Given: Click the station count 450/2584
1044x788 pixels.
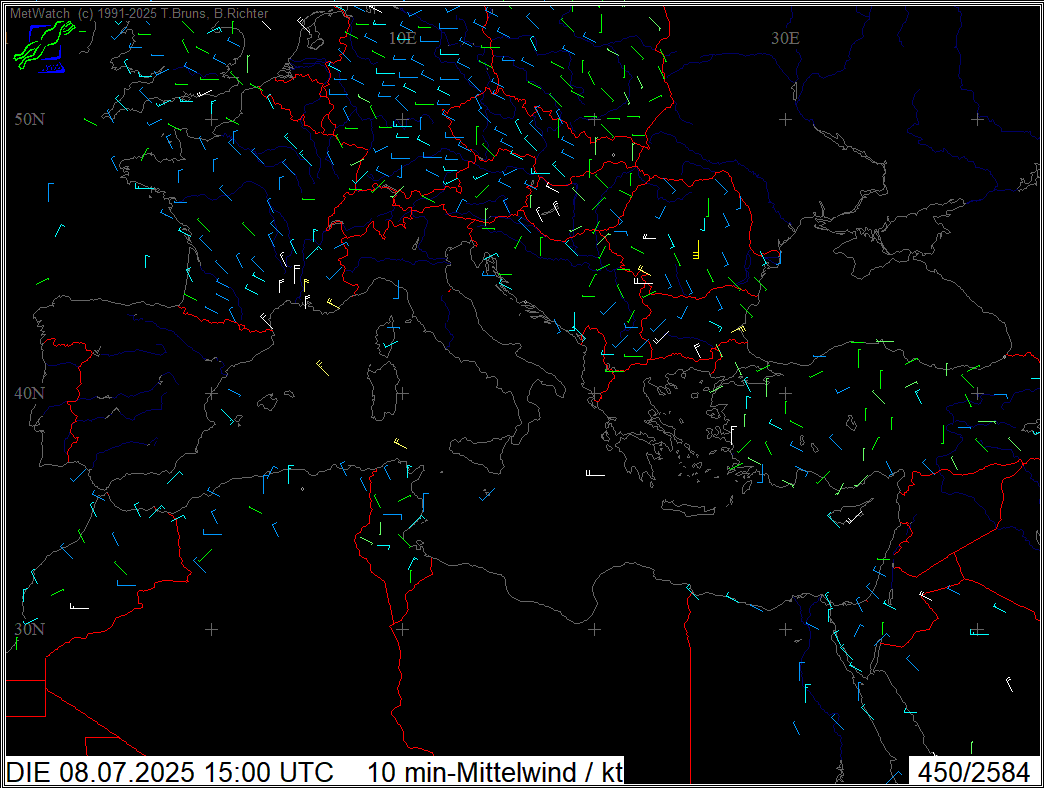Looking at the screenshot, I should tap(974, 772).
